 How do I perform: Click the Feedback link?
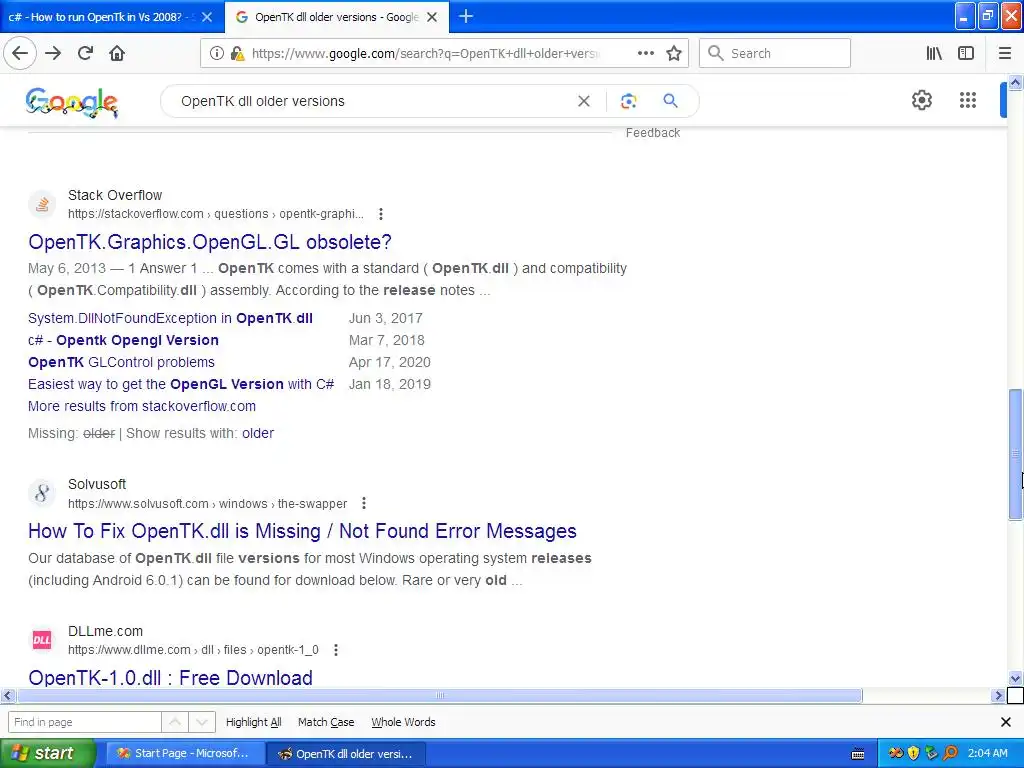tap(653, 133)
